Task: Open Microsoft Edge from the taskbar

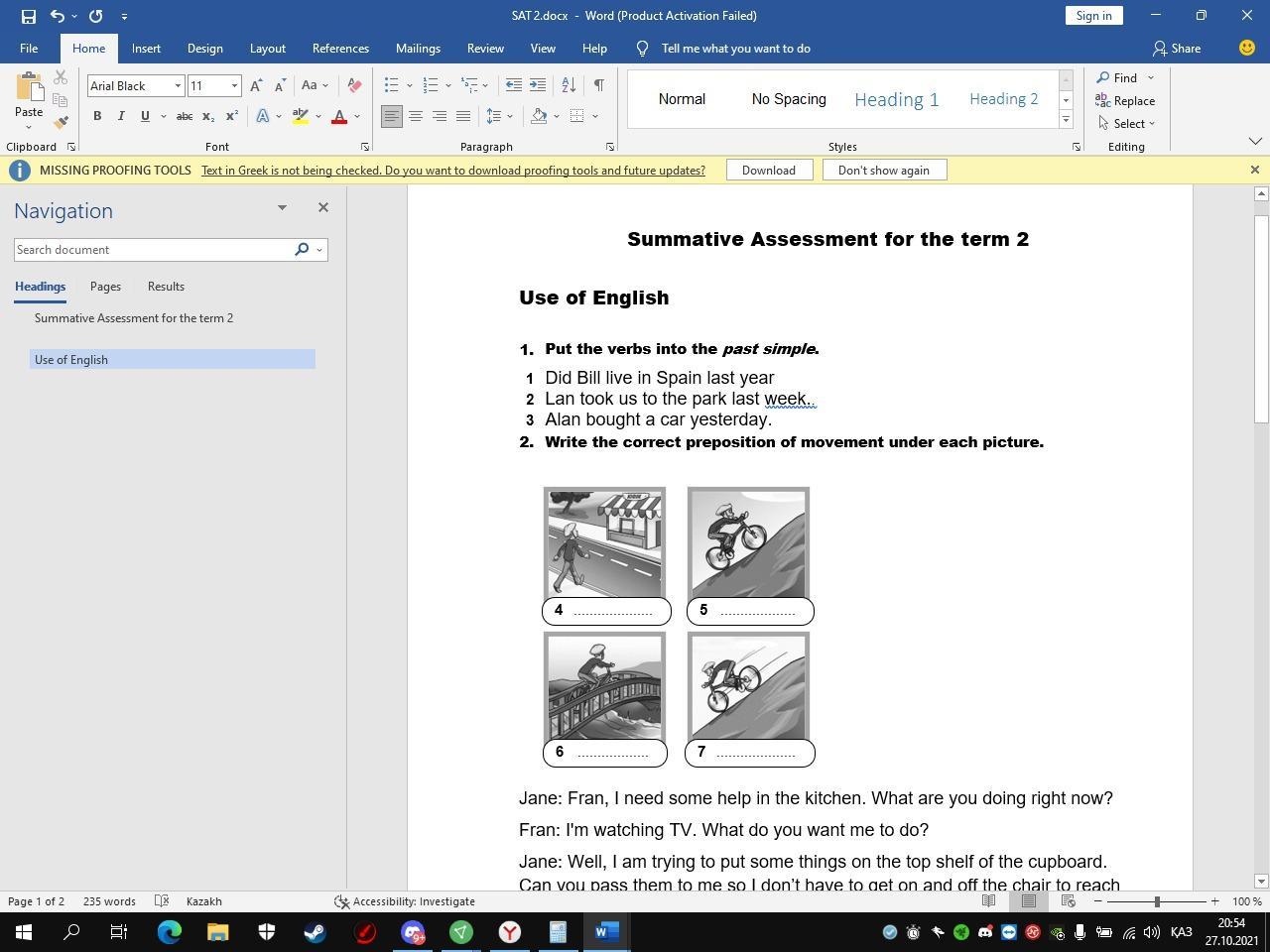Action: (170, 932)
